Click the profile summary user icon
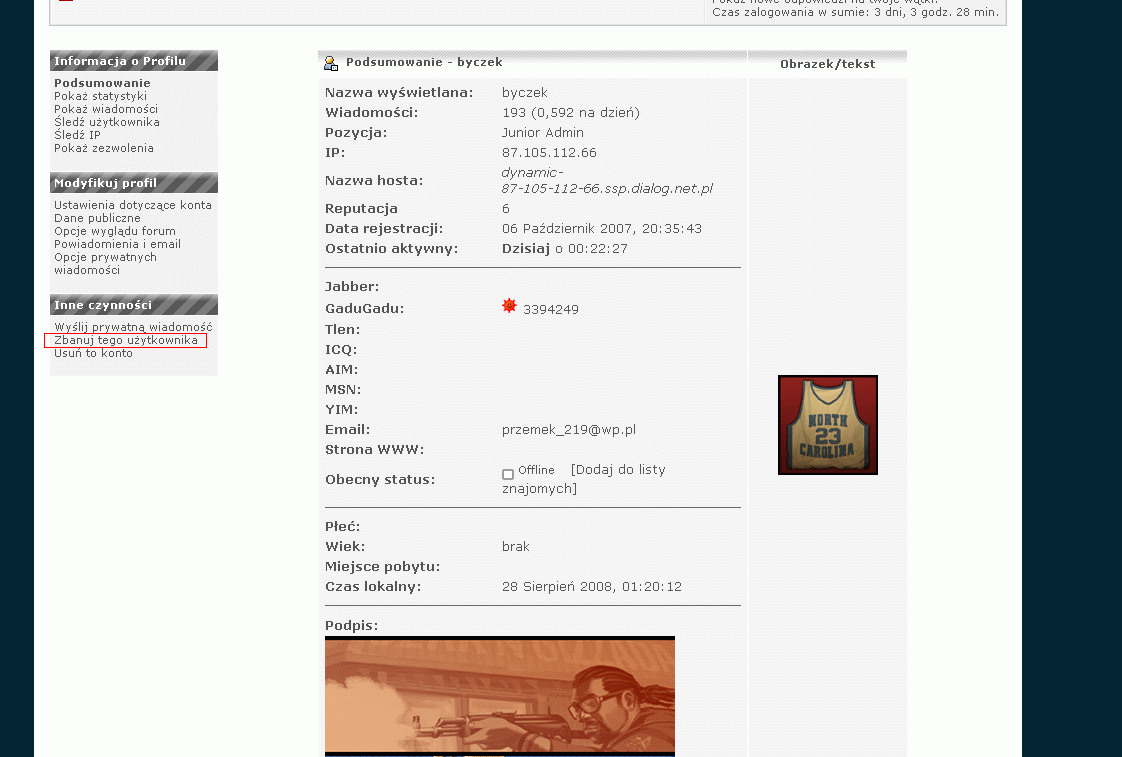Image resolution: width=1122 pixels, height=757 pixels. pyautogui.click(x=331, y=63)
